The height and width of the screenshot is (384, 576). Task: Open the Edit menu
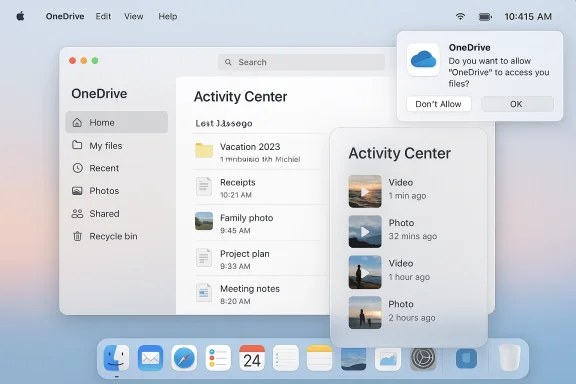[x=103, y=16]
